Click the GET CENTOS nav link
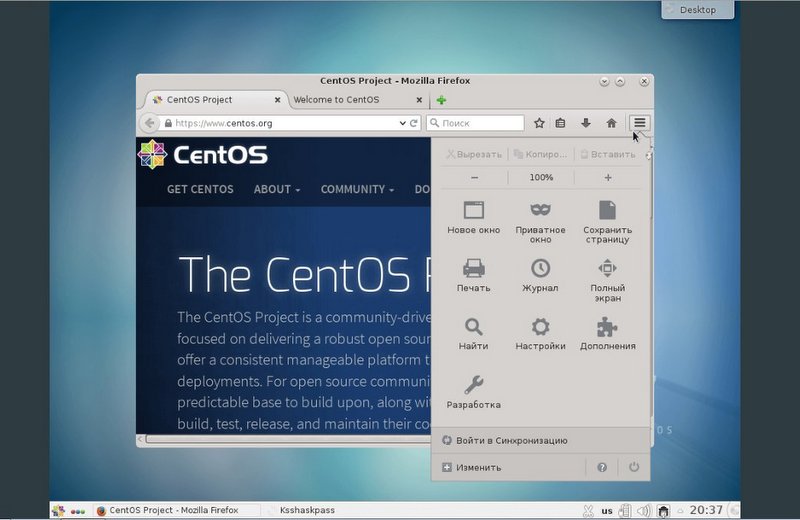Screen dimensions: 800x520 point(200,189)
